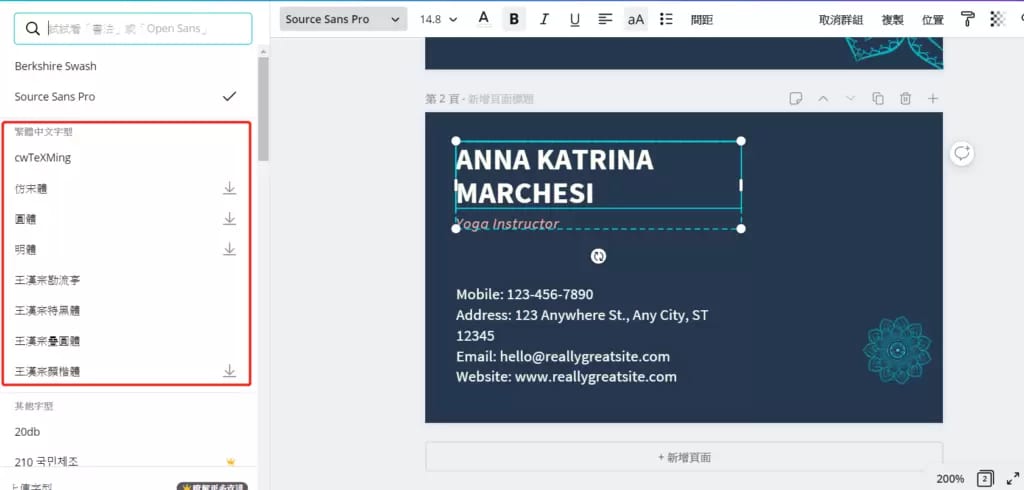
Task: Select the Yoga Instructor subtitle text
Action: click(507, 223)
